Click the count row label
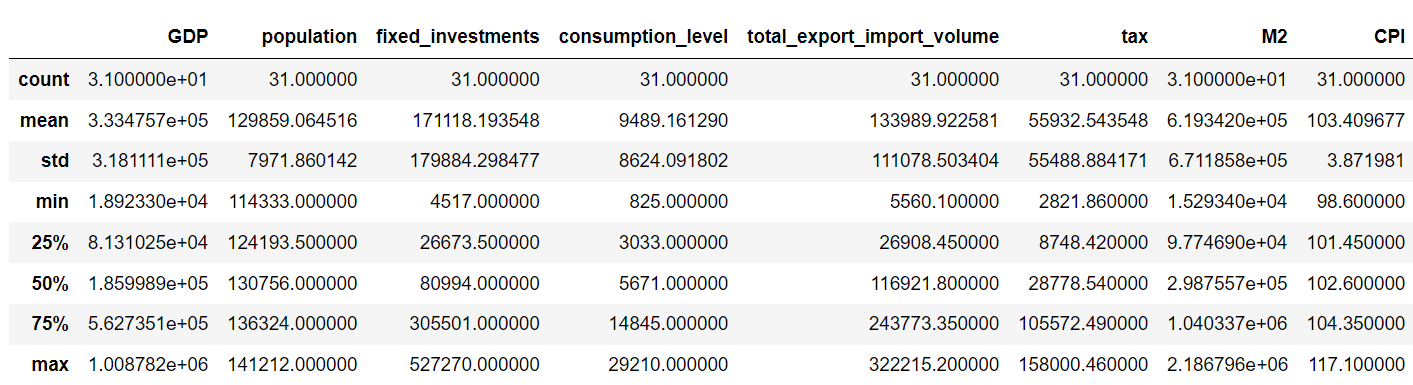The width and height of the screenshot is (1413, 385). click(44, 79)
